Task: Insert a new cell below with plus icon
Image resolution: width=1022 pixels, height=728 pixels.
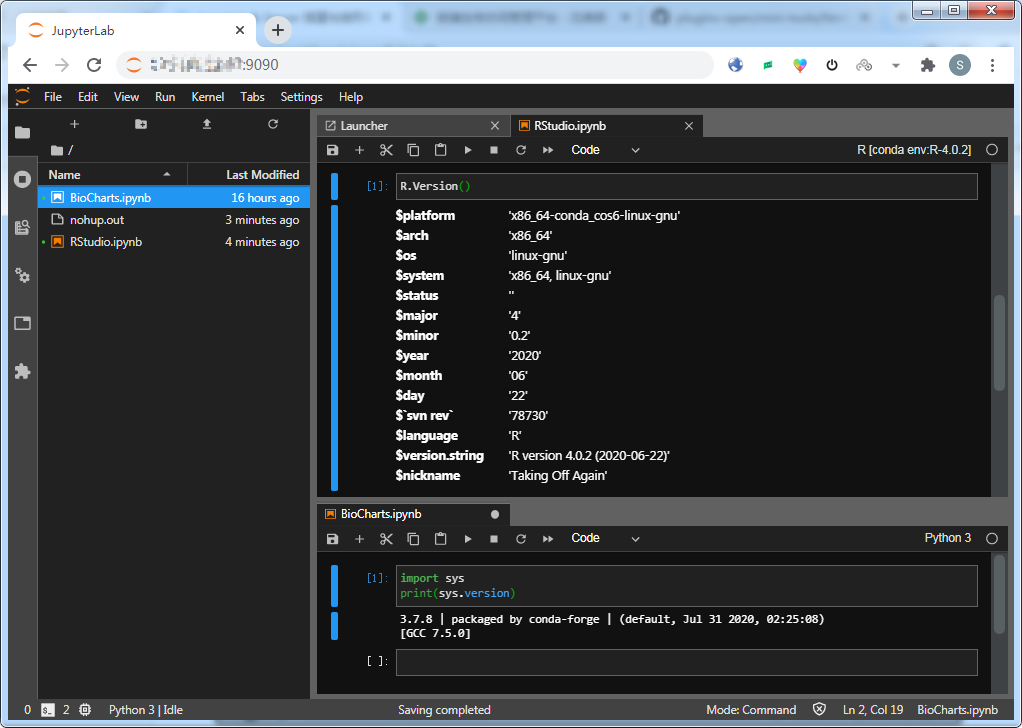Action: point(359,149)
